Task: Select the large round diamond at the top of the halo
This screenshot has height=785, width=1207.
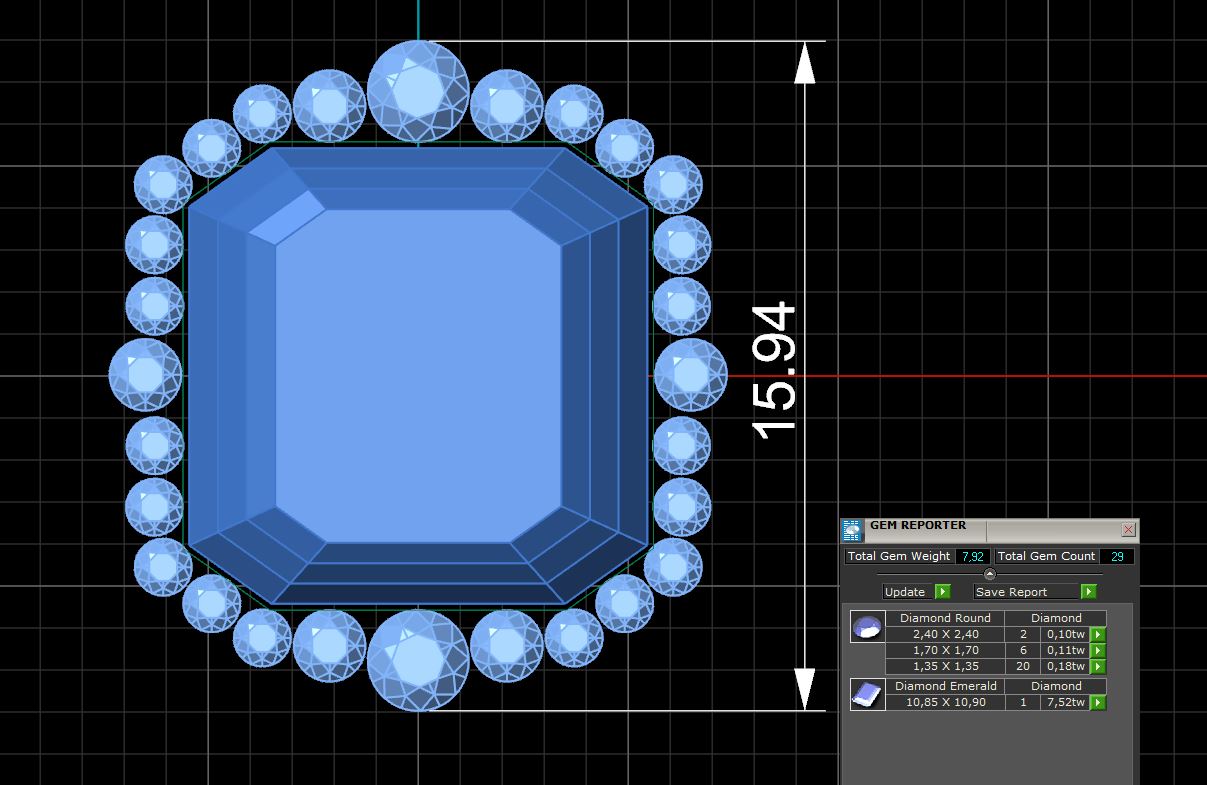Action: click(x=418, y=91)
